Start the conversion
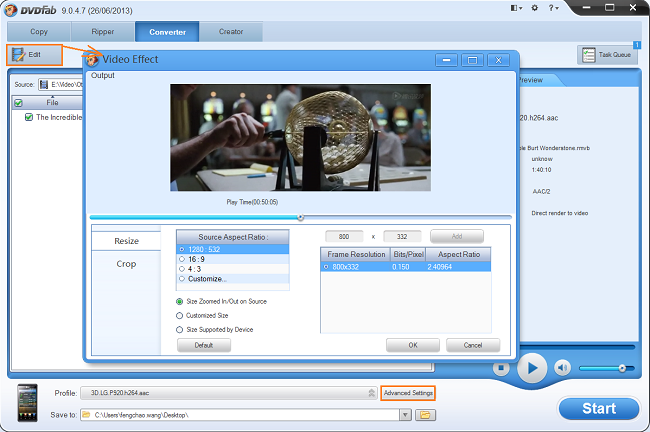 point(599,409)
